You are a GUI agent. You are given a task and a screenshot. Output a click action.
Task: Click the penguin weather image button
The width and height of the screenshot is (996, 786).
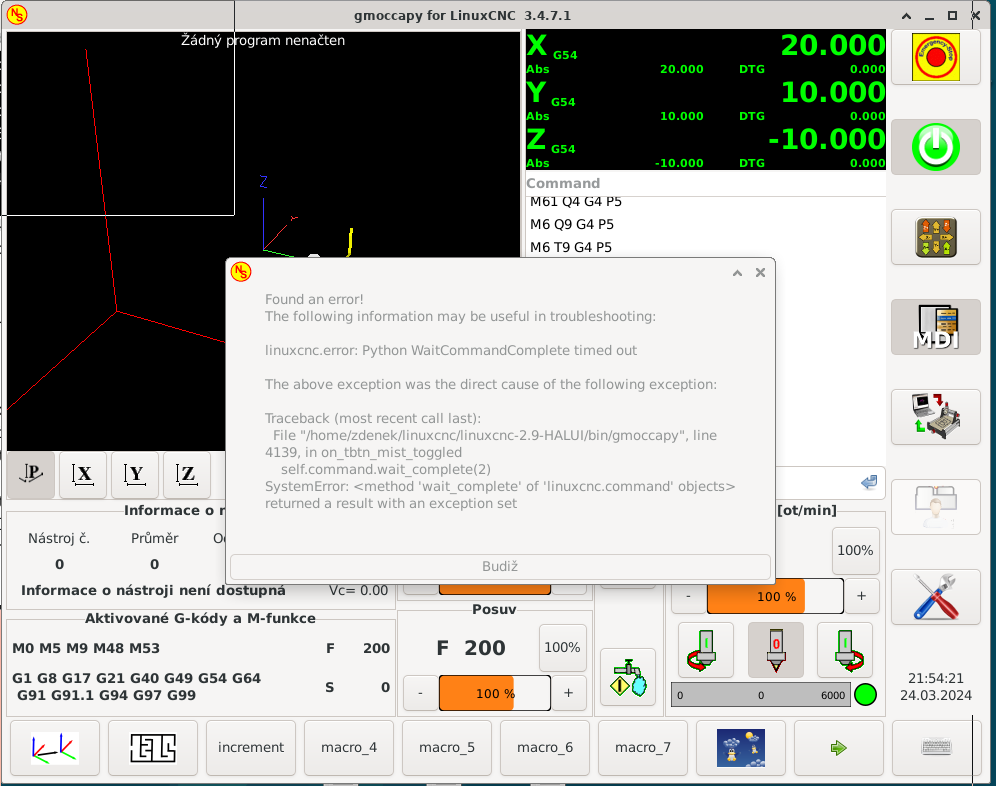coord(741,748)
